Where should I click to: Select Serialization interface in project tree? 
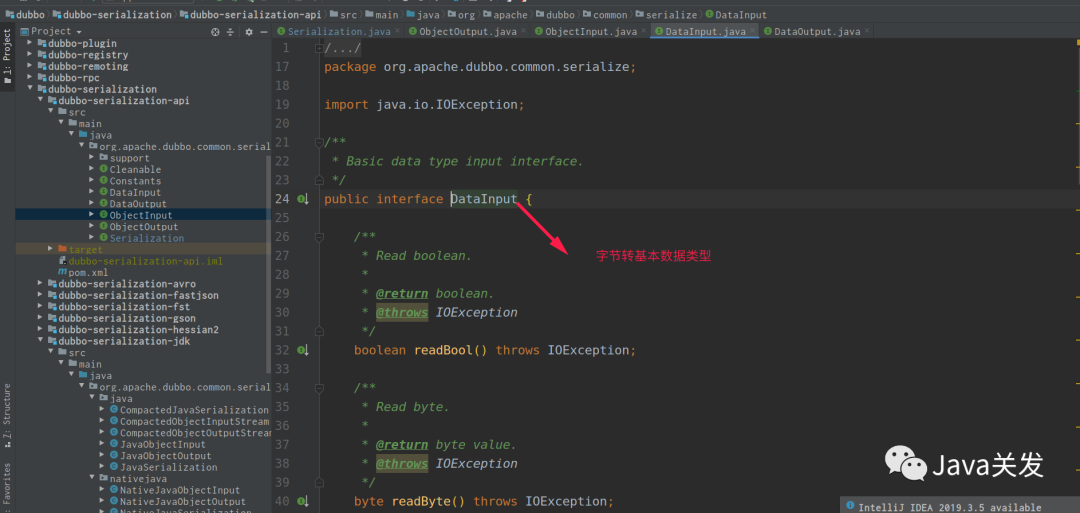pyautogui.click(x=141, y=238)
